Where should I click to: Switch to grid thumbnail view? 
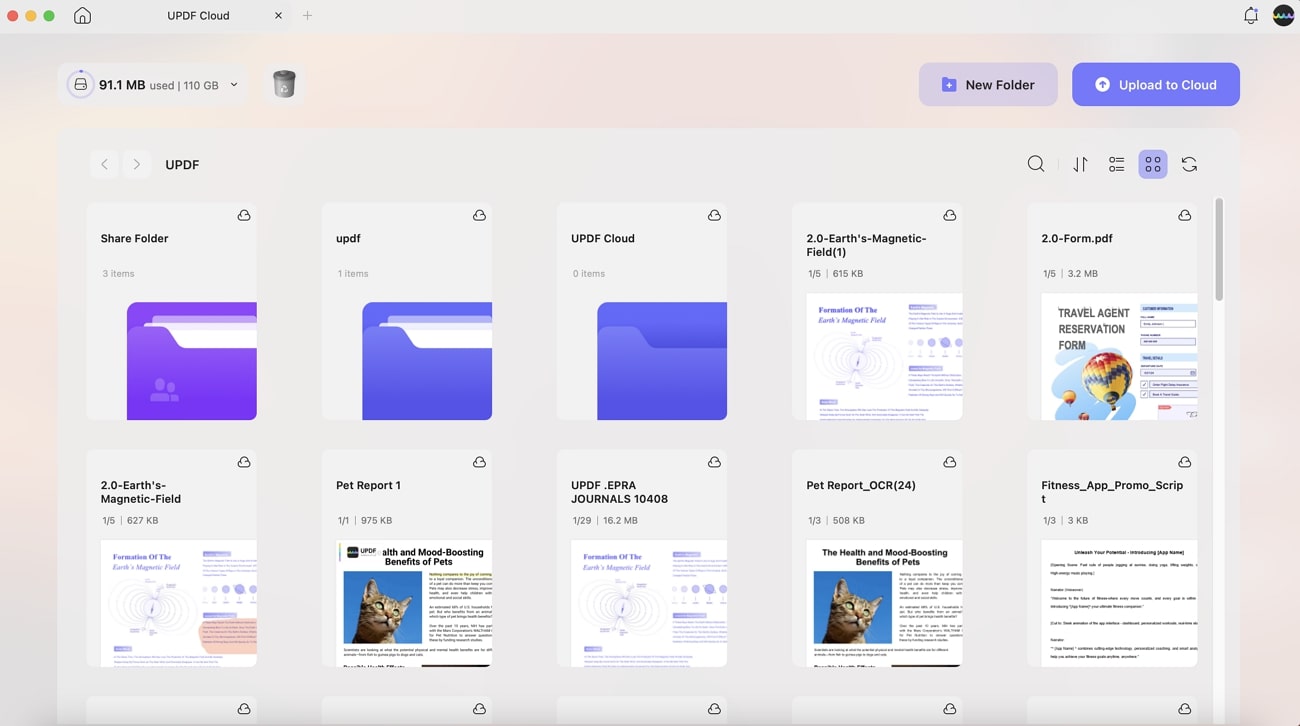tap(1153, 164)
